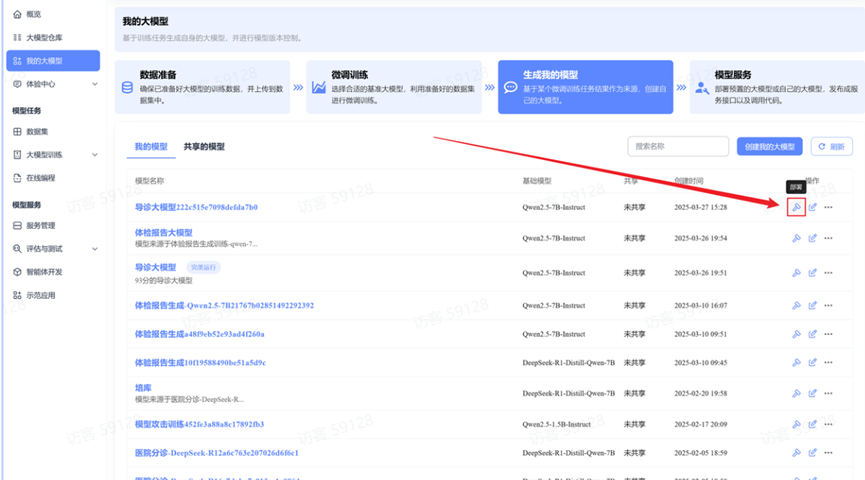Viewport: 865px width, 480px height.
Task: Click edit icon for 导诊大模型 2025-03-26 19:51 row
Action: (813, 273)
